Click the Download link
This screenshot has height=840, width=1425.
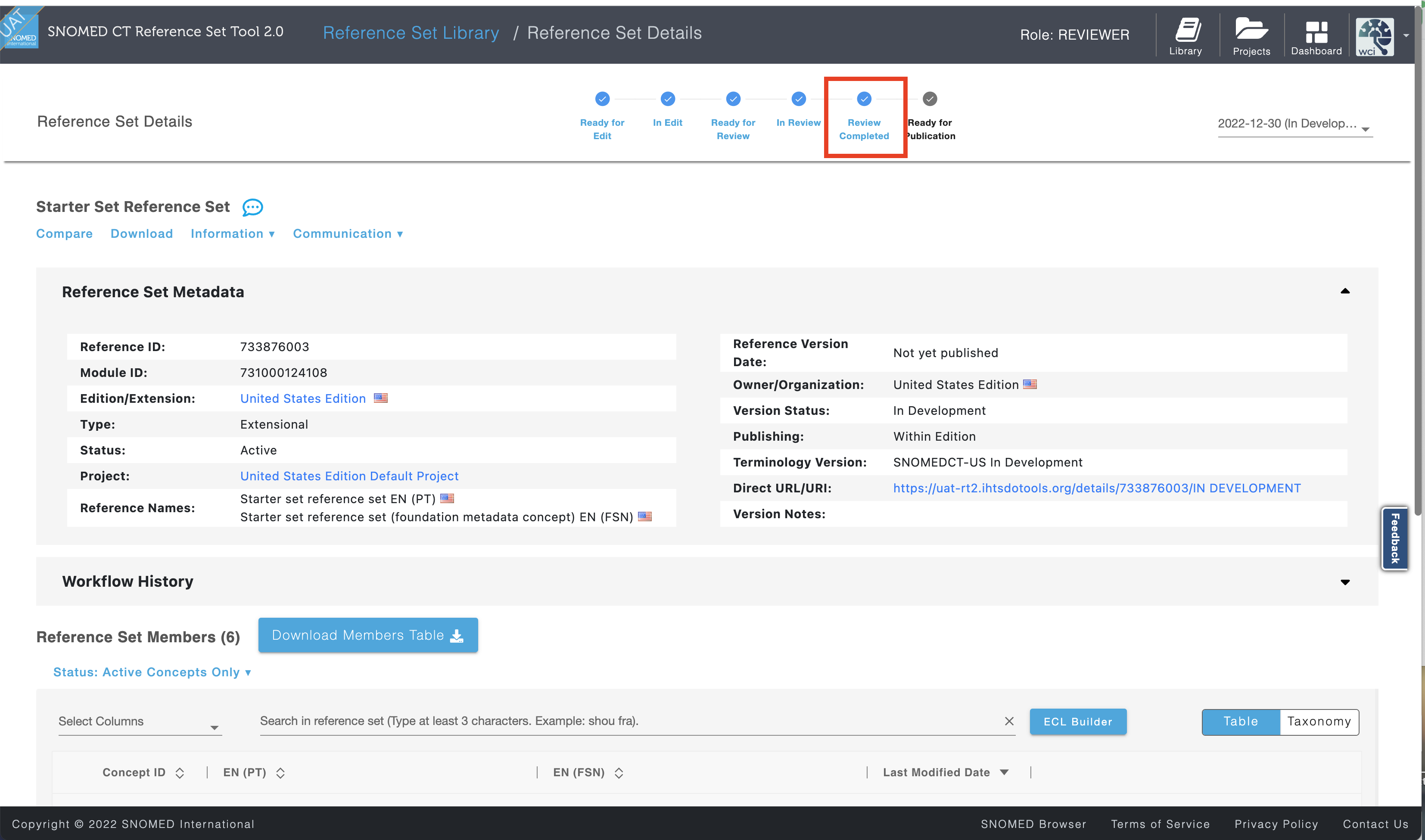pos(141,234)
